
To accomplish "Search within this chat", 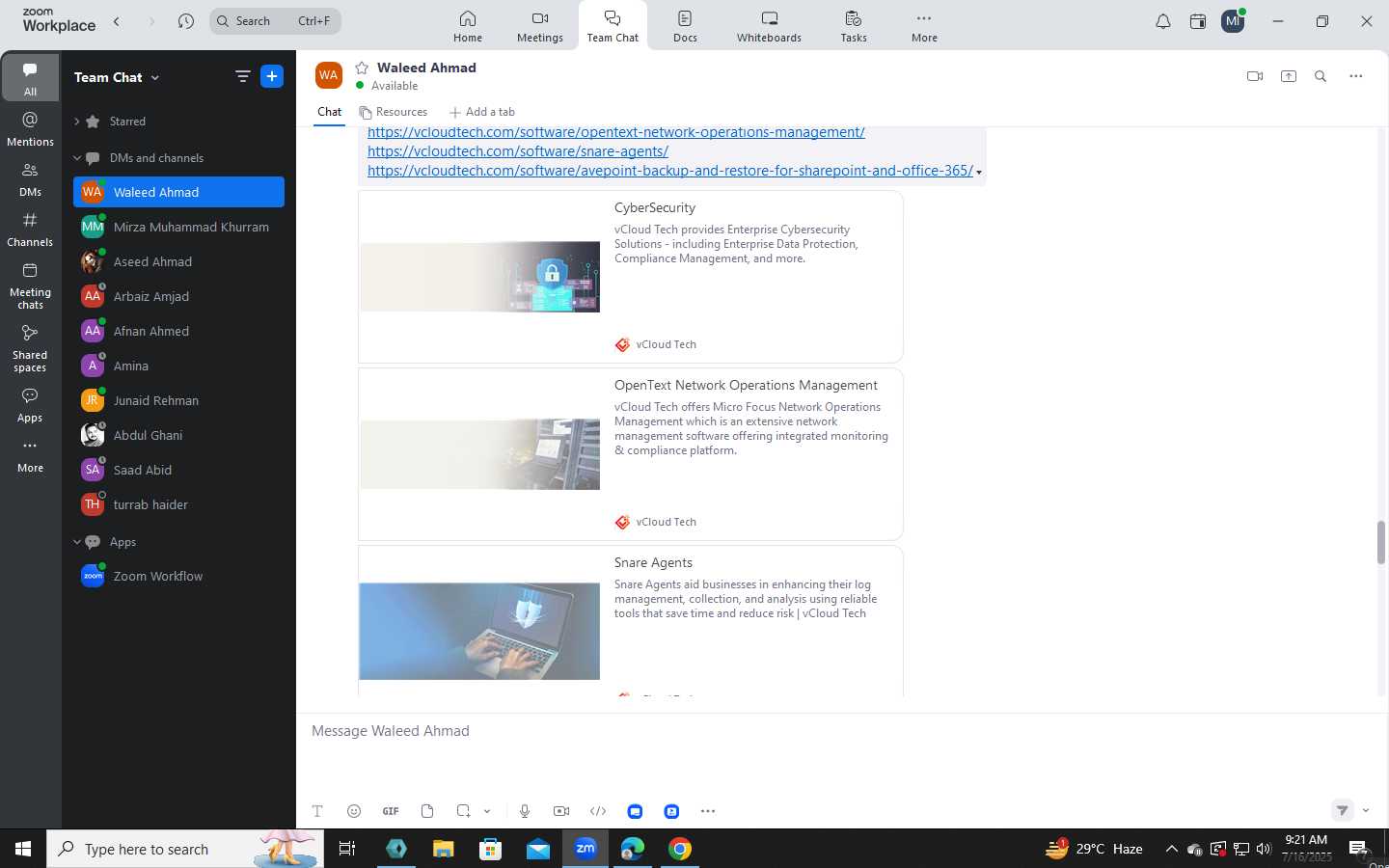I will coord(1321,76).
